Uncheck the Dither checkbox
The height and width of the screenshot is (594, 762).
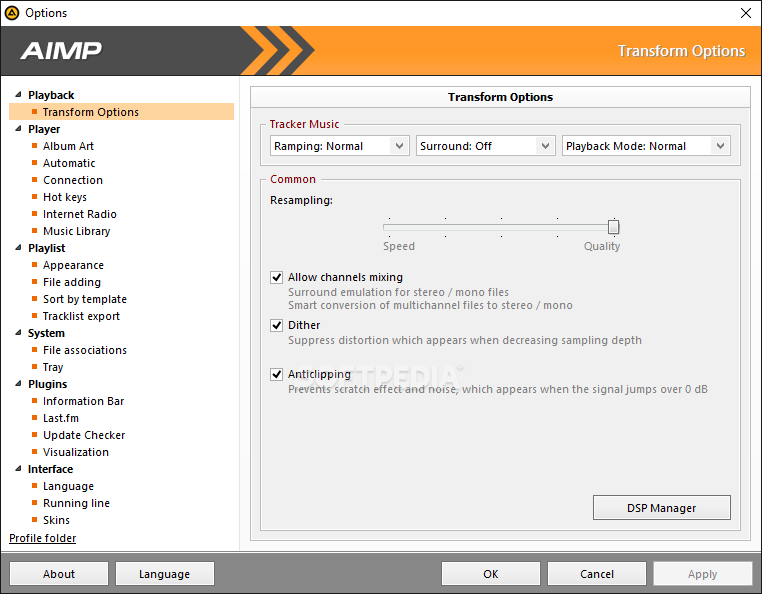click(x=277, y=325)
